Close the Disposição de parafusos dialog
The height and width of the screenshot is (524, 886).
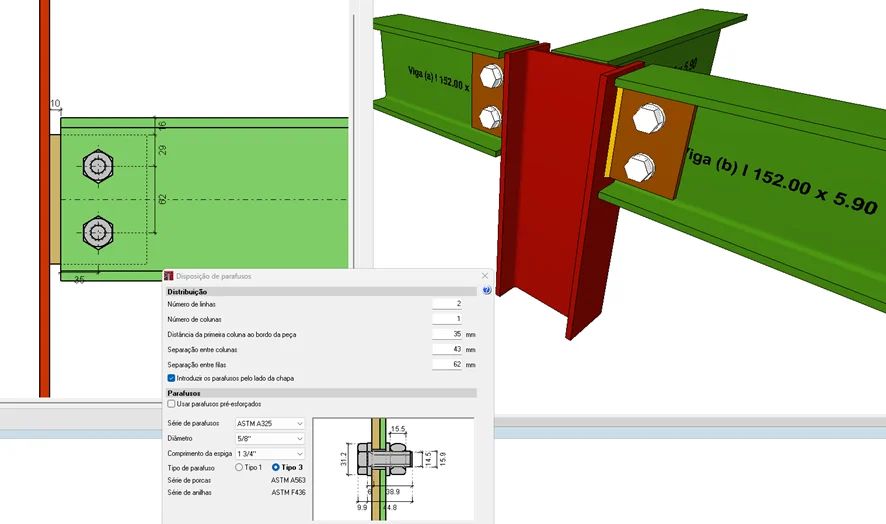[485, 276]
